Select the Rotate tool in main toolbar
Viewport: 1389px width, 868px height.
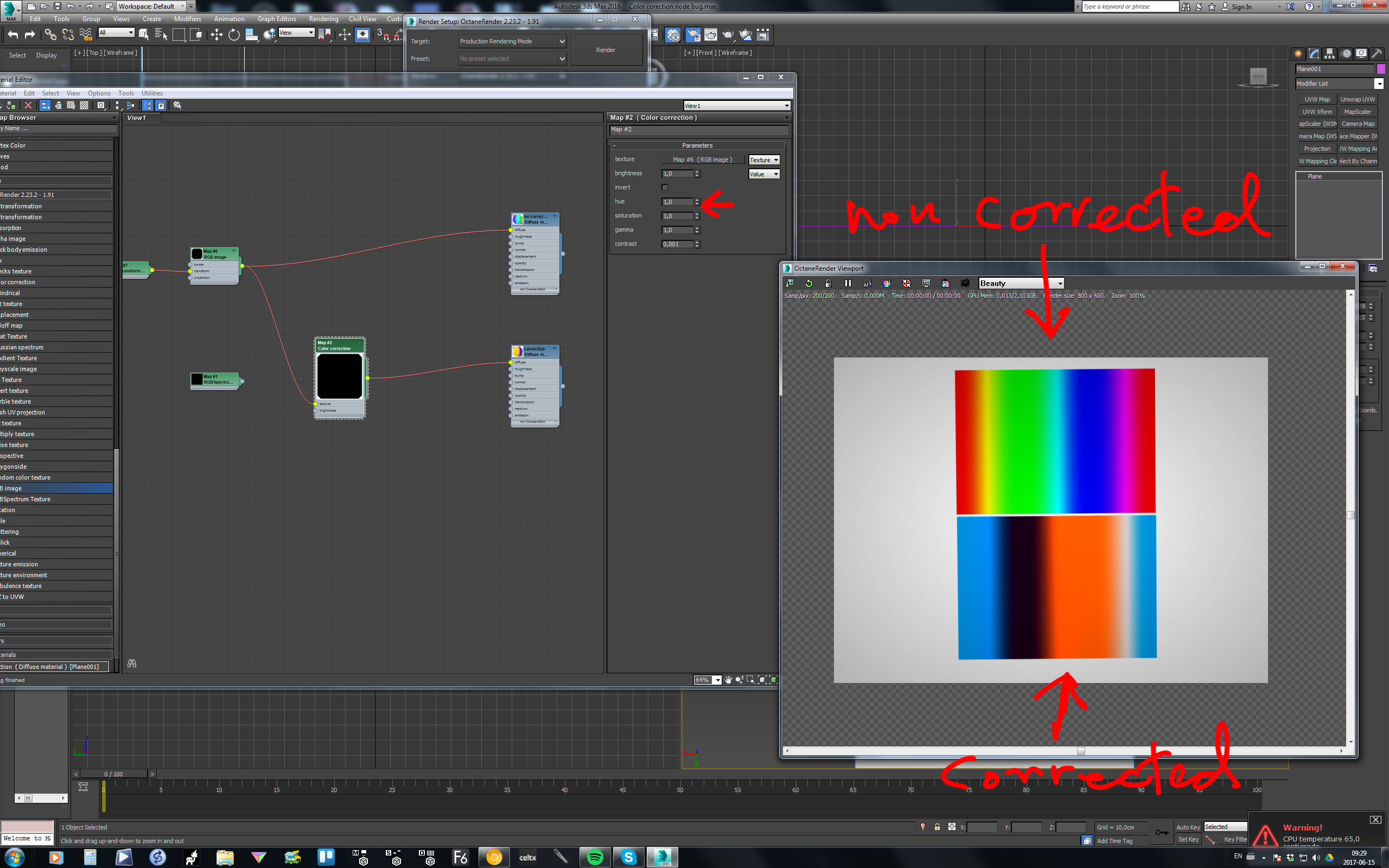tap(234, 35)
